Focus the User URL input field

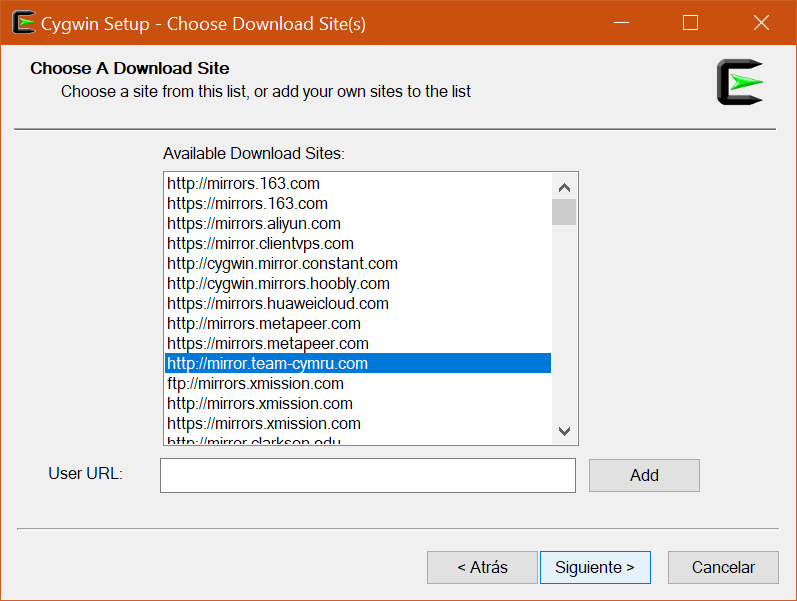pyautogui.click(x=368, y=475)
